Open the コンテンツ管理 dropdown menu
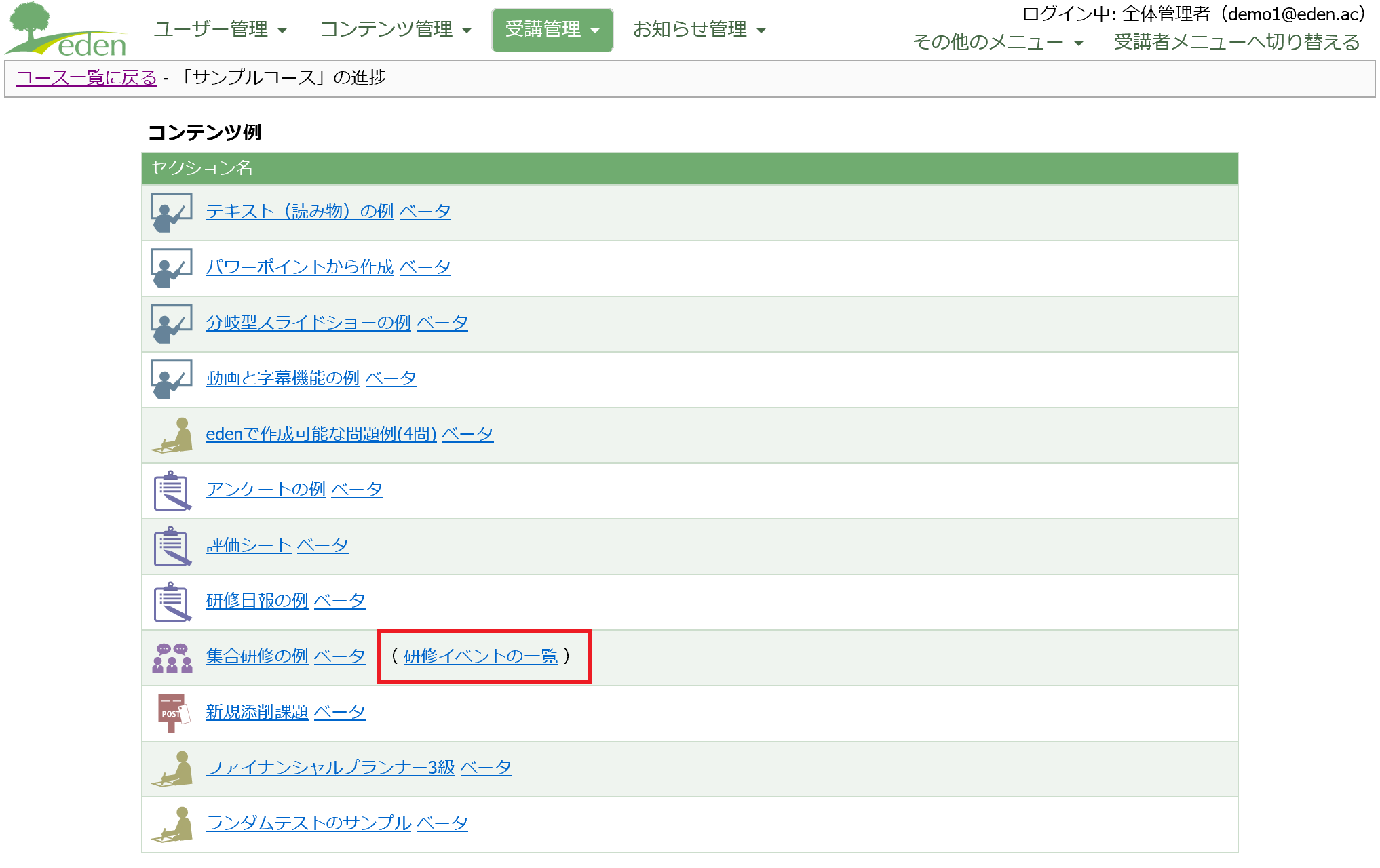This screenshot has width=1380, height=868. click(x=396, y=29)
